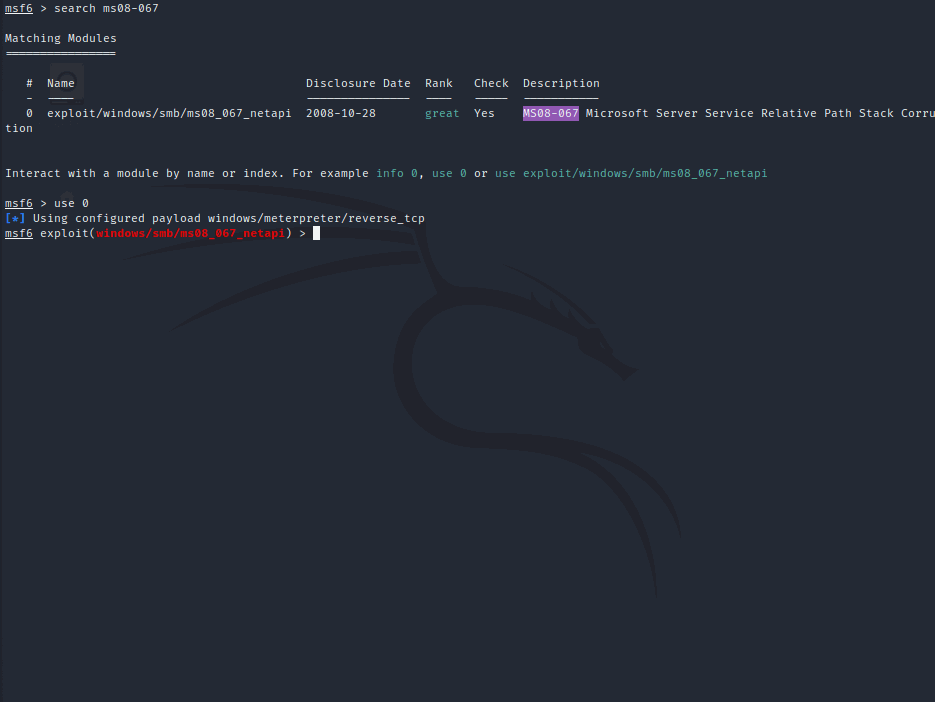
Task: Click the 'Name' column header
Action: pos(61,84)
